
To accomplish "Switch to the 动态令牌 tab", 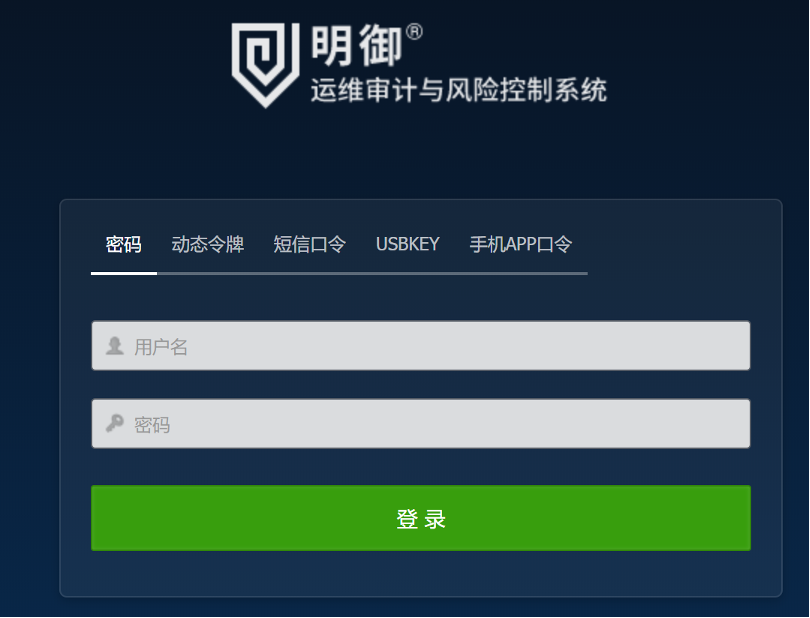I will coord(208,244).
